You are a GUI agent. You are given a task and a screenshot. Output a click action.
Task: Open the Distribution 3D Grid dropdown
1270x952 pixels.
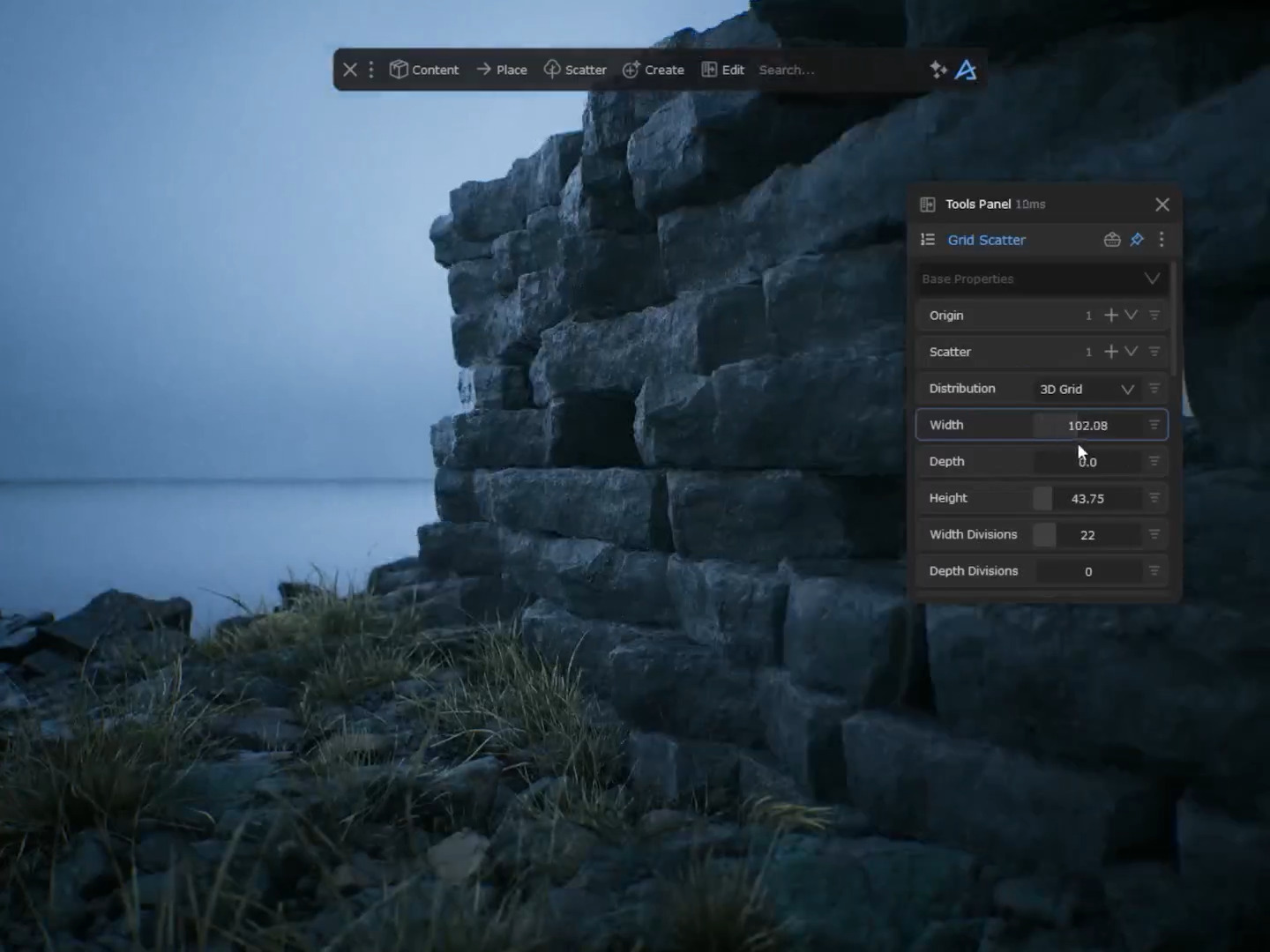pos(1086,389)
